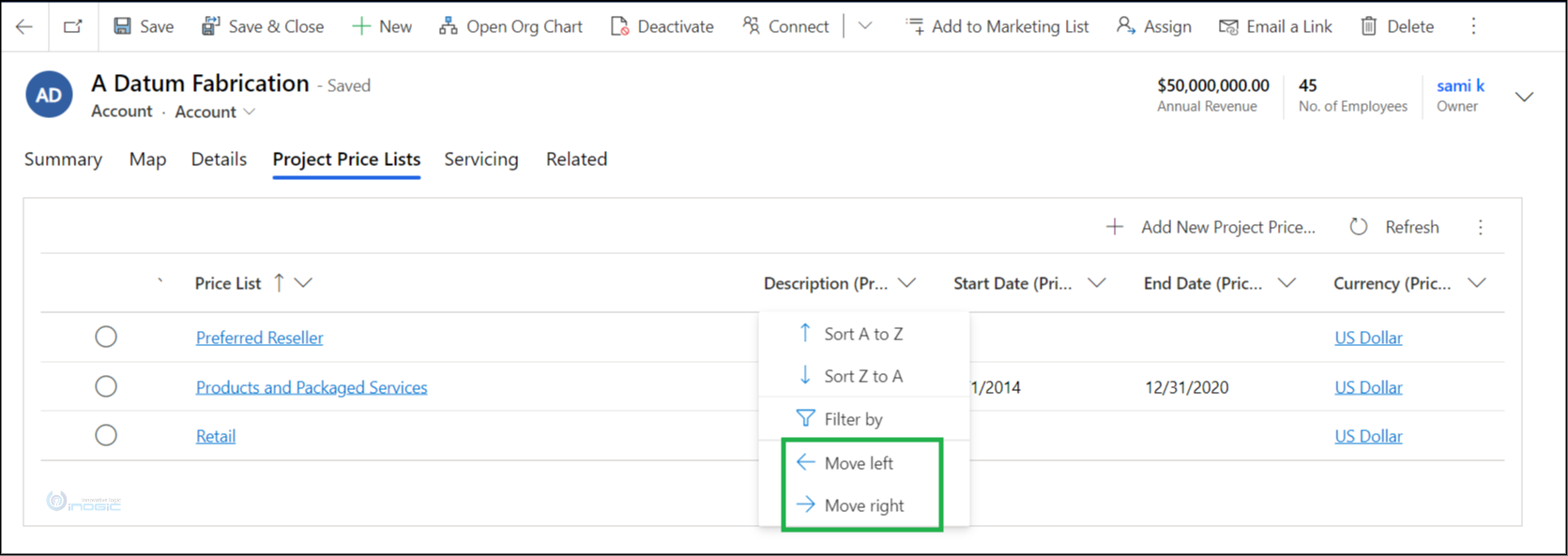Open record in new window icon
The width and height of the screenshot is (1568, 556).
tap(72, 26)
